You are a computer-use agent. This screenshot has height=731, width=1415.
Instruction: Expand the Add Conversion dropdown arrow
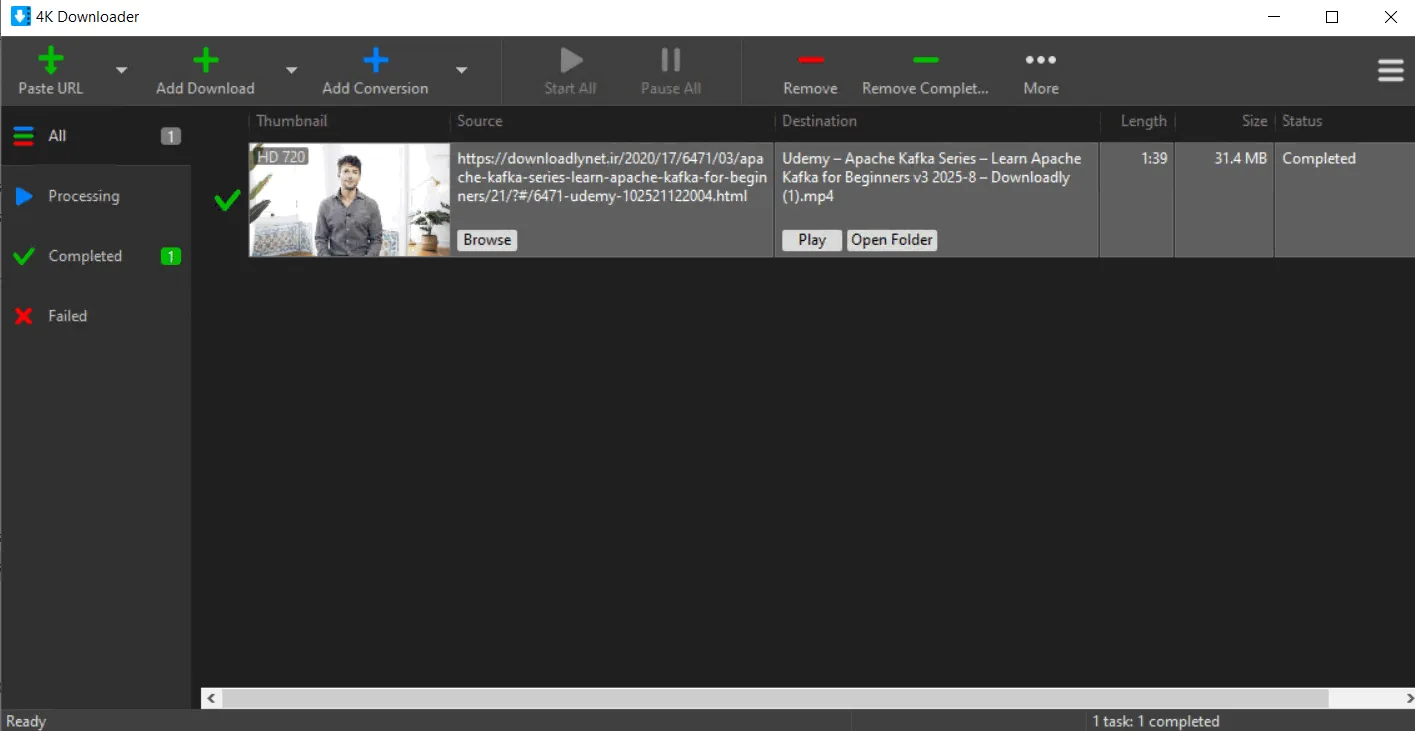point(461,70)
